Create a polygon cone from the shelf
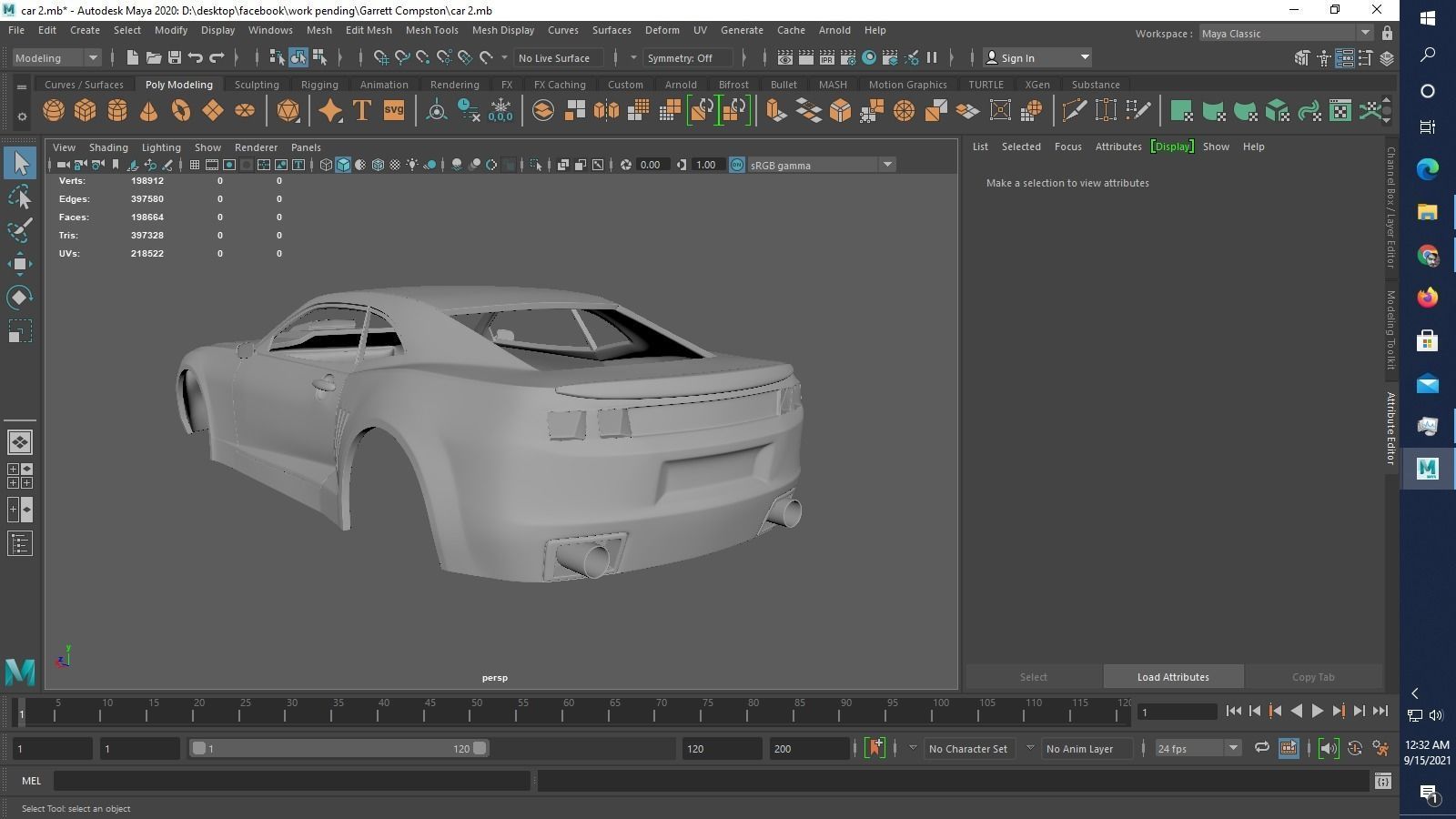Viewport: 1456px width, 819px height. click(x=149, y=111)
